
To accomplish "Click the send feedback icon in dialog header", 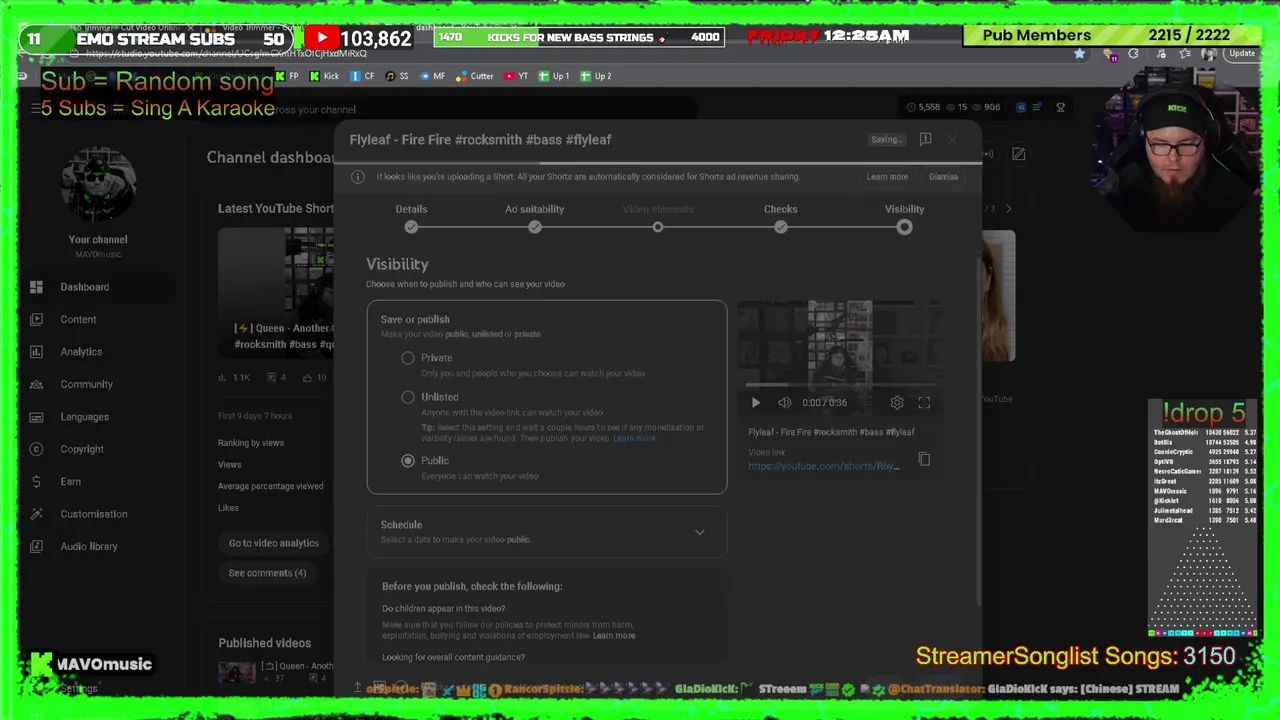I will click(925, 139).
